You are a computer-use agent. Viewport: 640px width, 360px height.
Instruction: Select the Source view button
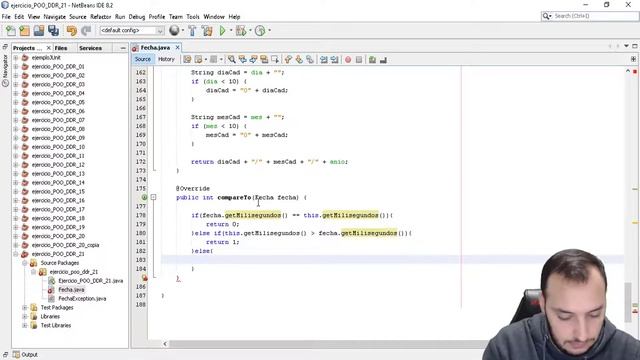[x=143, y=59]
